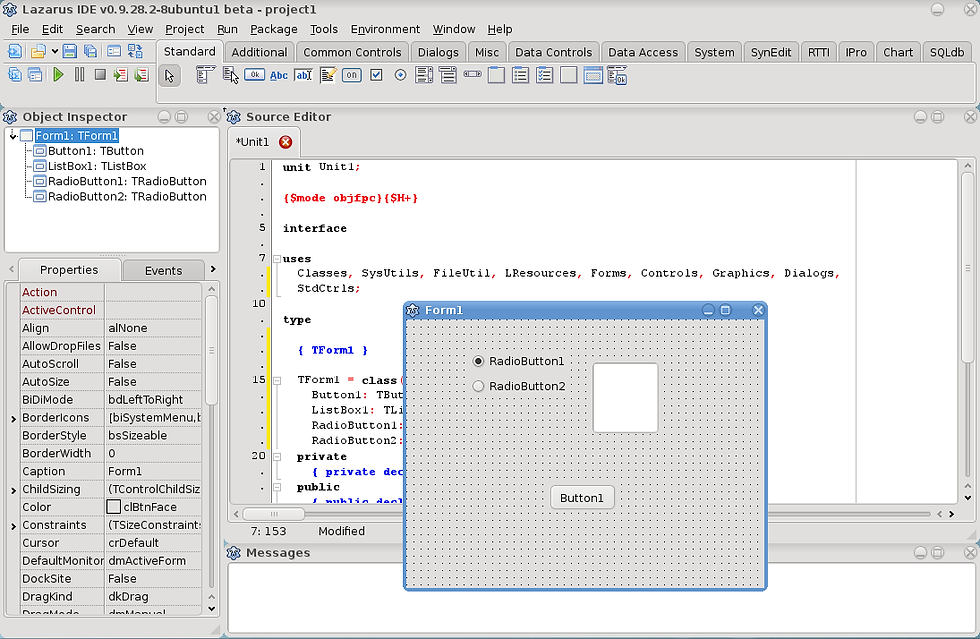Switch to the Additional palette tab
Image resolution: width=980 pixels, height=639 pixels.
(259, 52)
